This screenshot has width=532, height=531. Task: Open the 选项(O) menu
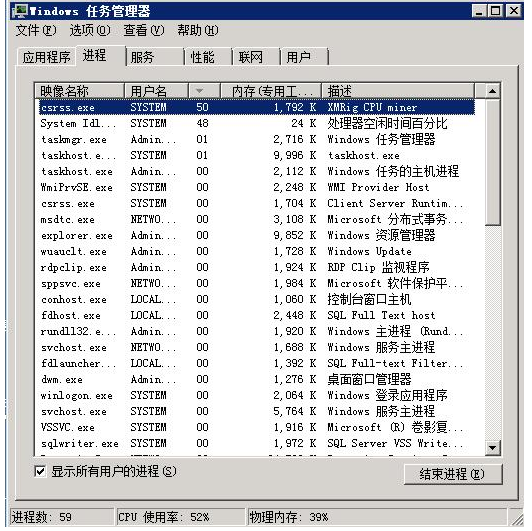coord(90,31)
